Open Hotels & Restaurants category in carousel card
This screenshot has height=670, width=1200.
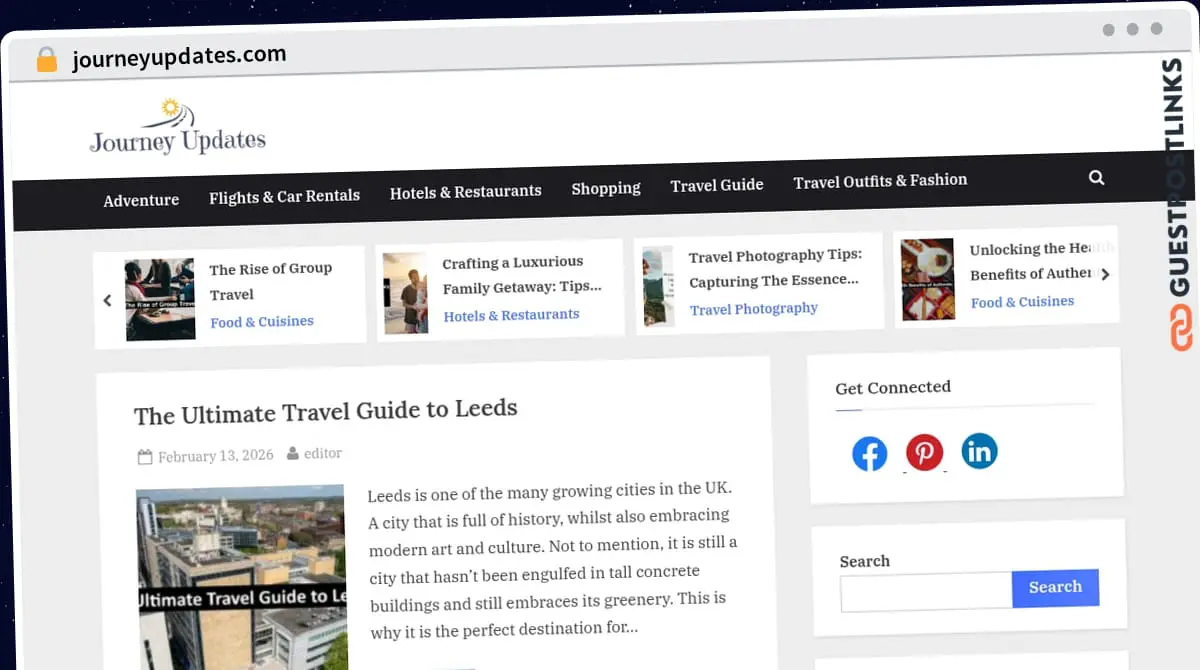pos(511,315)
